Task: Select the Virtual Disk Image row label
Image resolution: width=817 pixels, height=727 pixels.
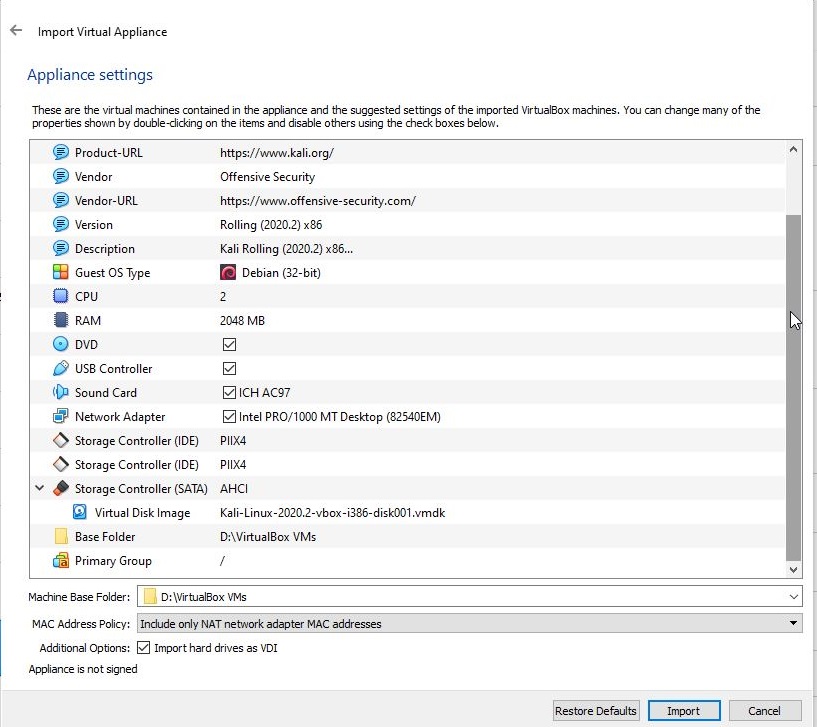Action: coord(142,512)
